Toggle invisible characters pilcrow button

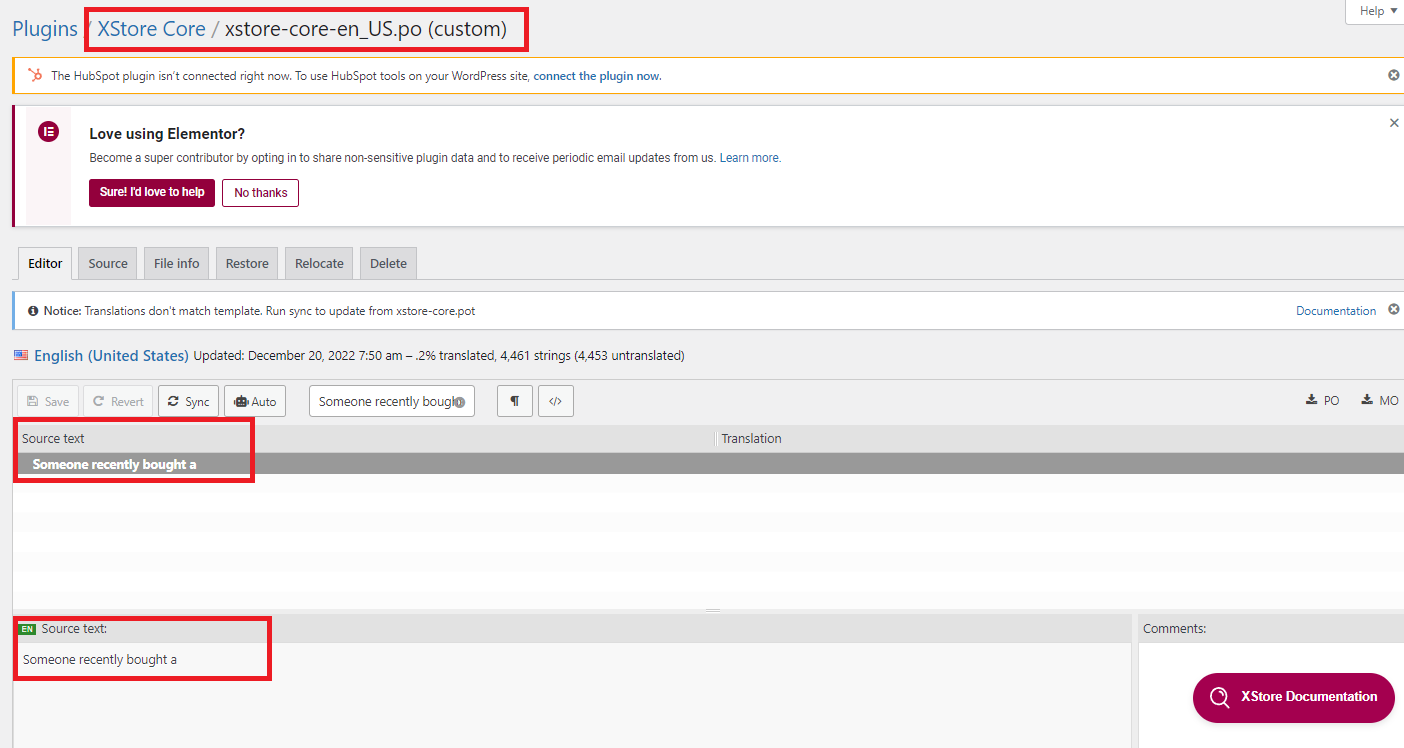click(515, 401)
